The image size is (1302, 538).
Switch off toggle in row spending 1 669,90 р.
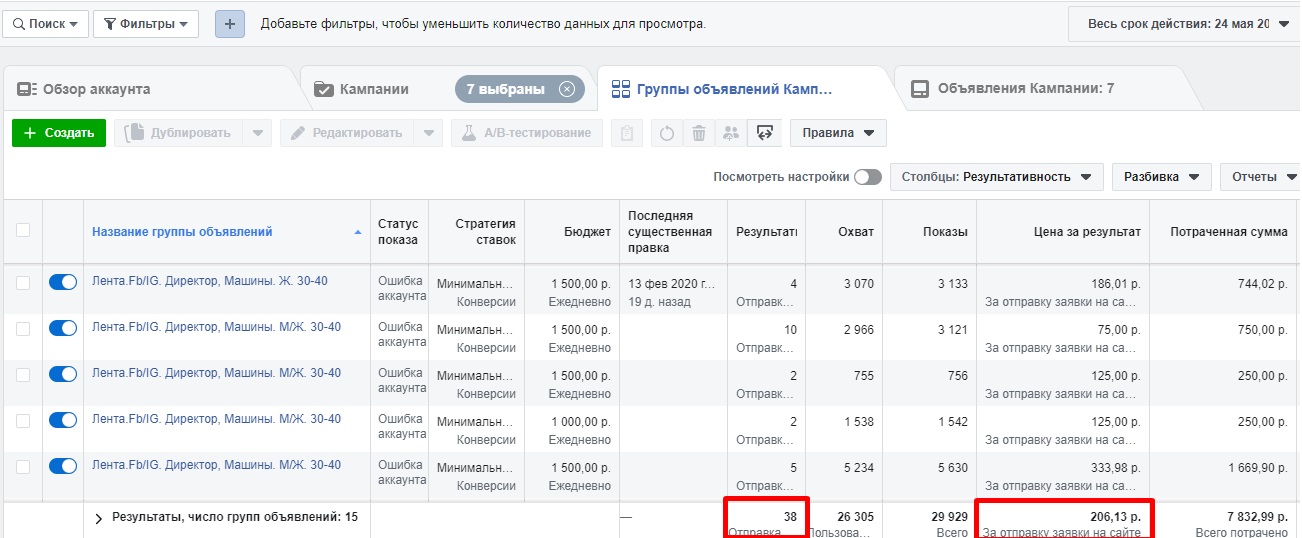click(63, 466)
